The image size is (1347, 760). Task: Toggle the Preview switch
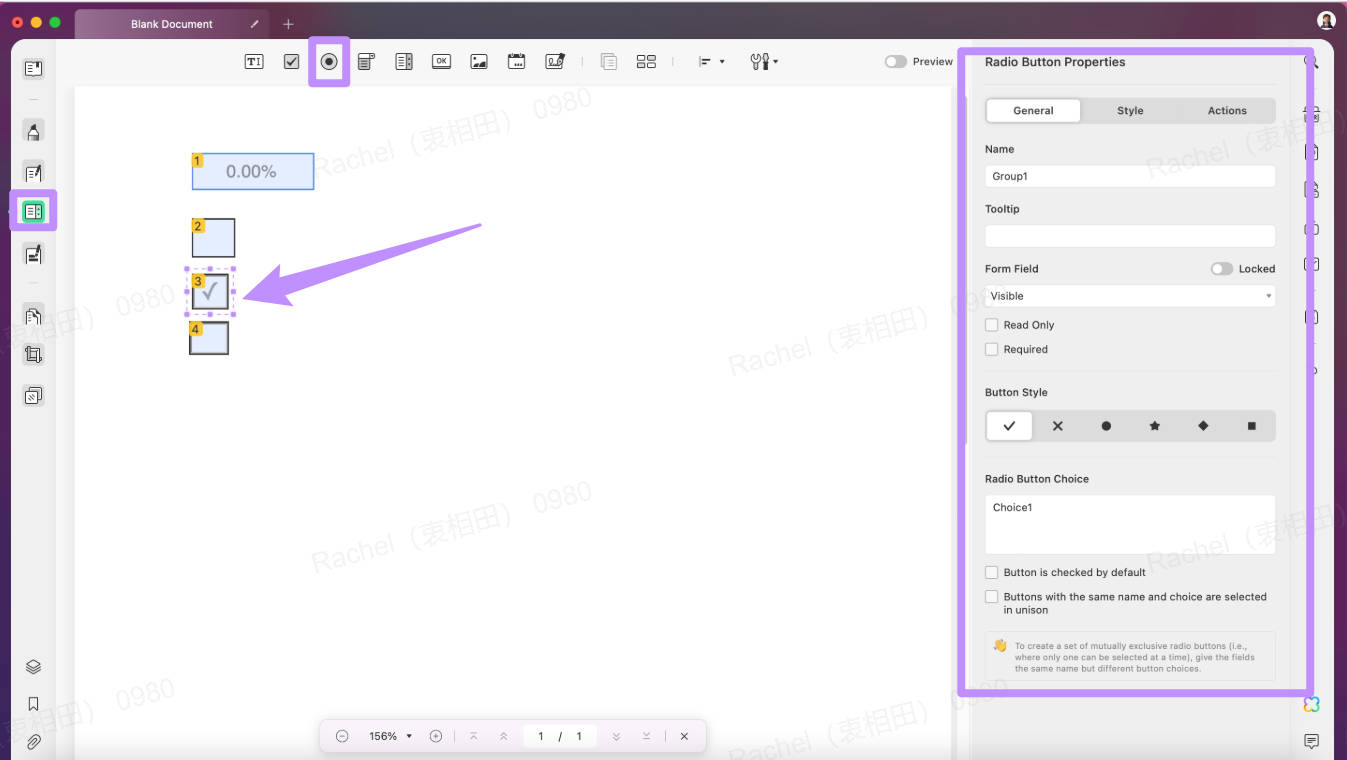pyautogui.click(x=895, y=61)
